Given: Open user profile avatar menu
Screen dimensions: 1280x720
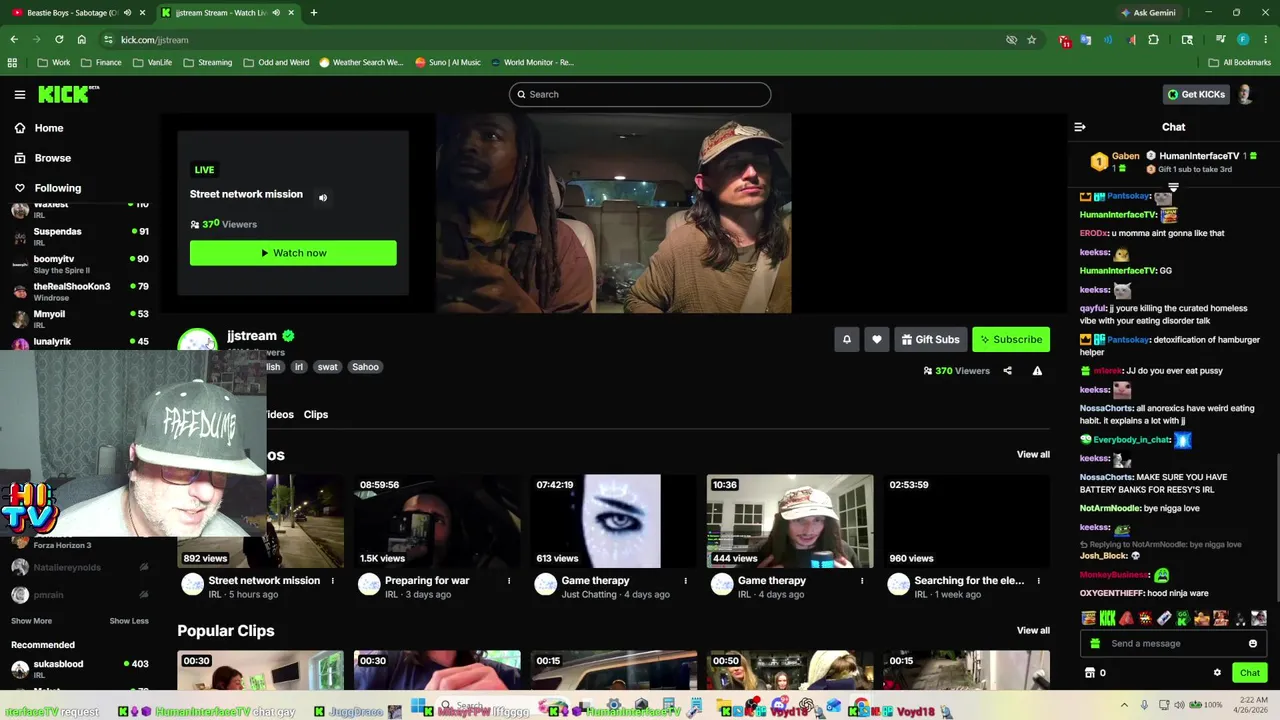Looking at the screenshot, I should click(x=1245, y=94).
